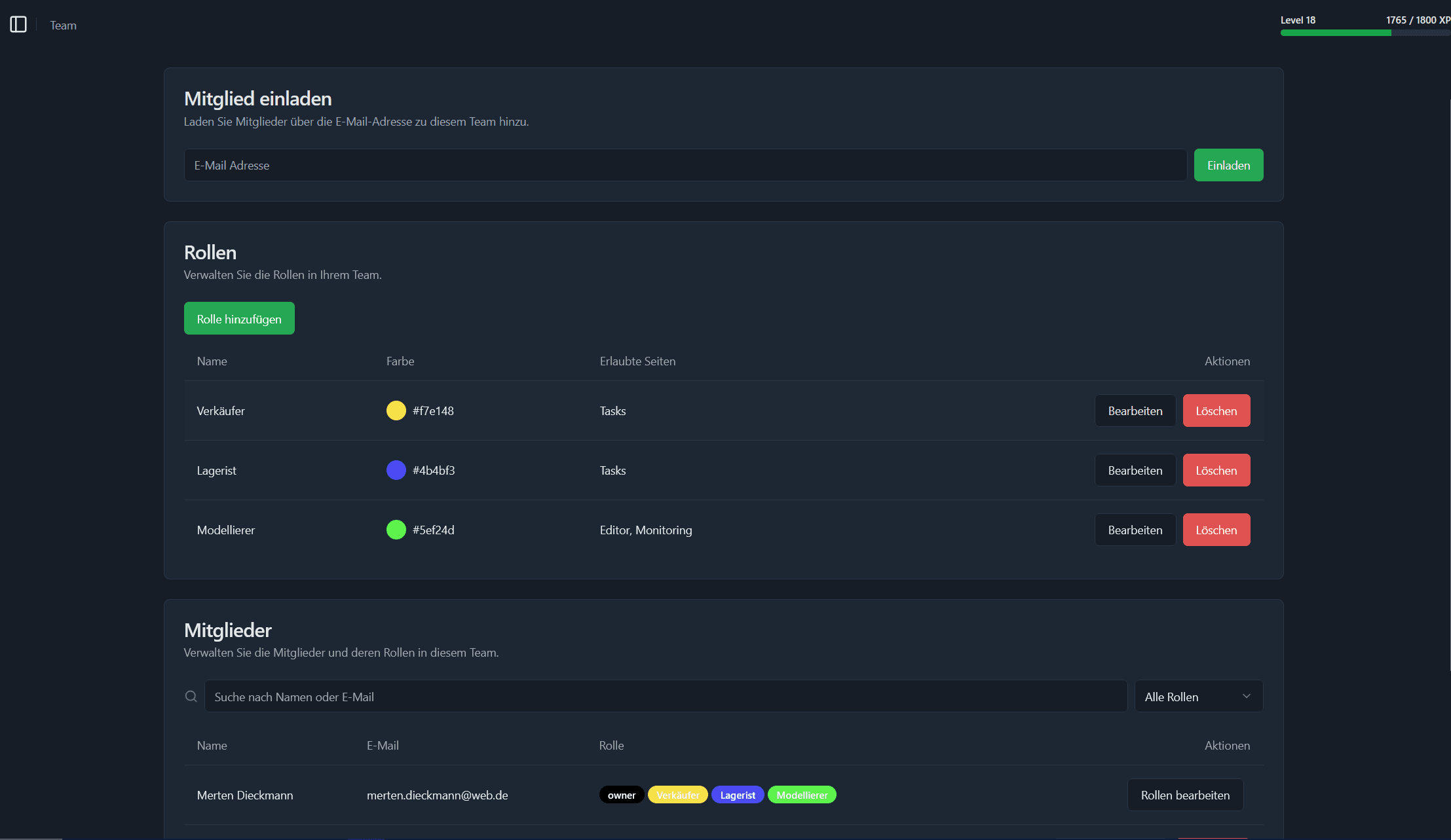Click the Erlaubte Seiten column header
Screen dimensions: 1451x840
(x=637, y=361)
